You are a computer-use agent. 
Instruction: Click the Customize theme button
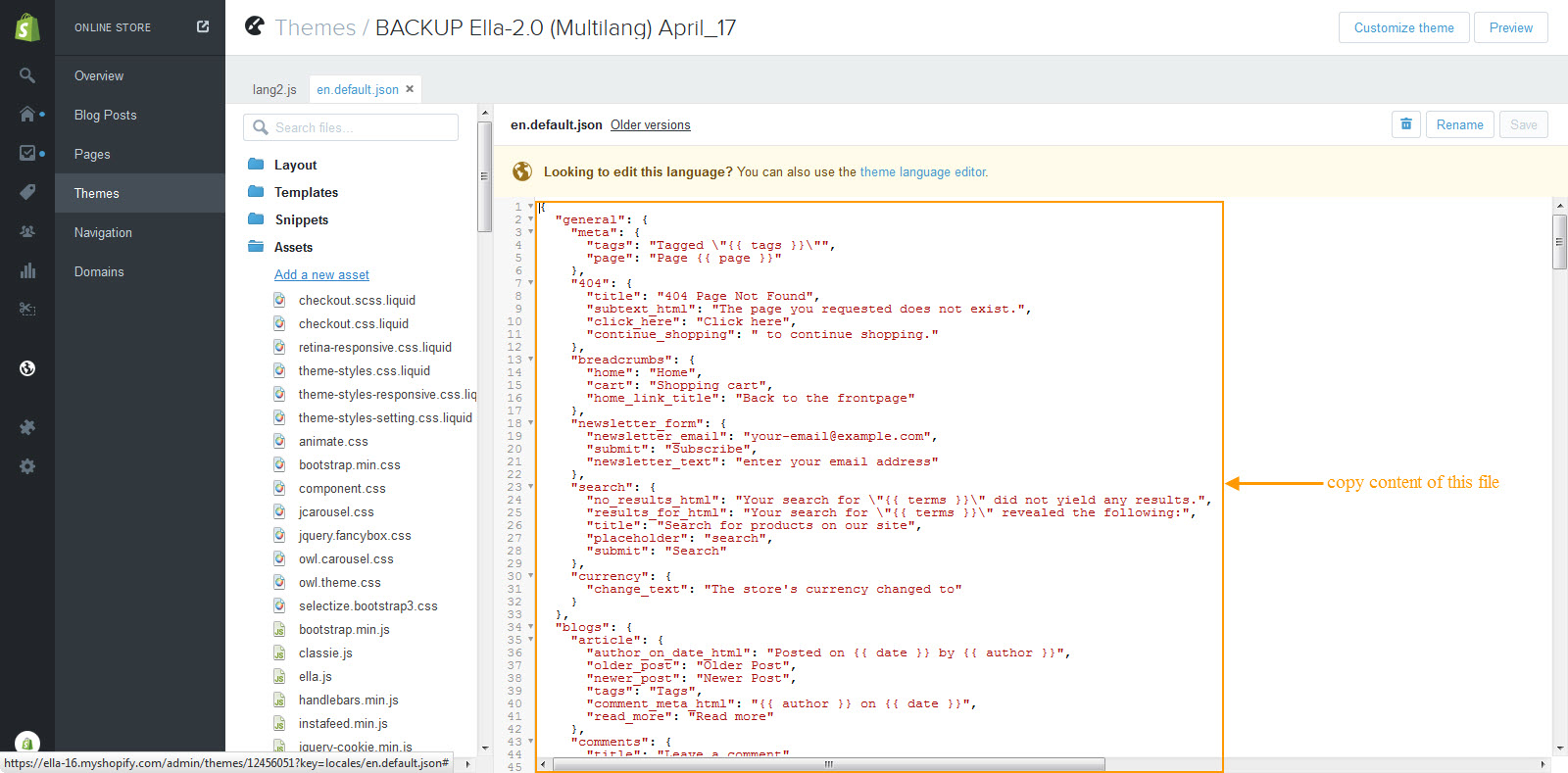1403,27
